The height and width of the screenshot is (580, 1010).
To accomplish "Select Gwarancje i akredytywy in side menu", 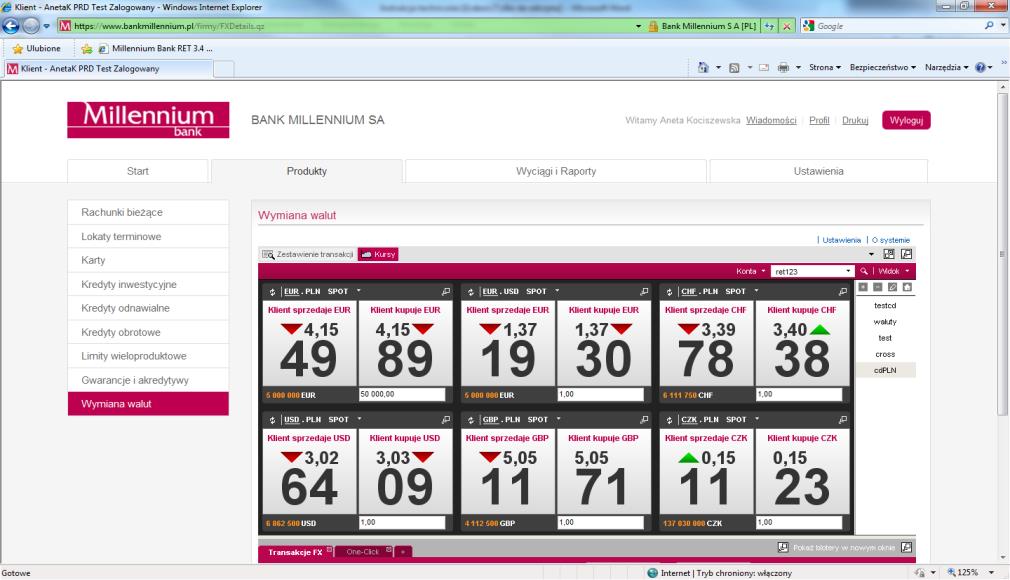I will (x=148, y=380).
